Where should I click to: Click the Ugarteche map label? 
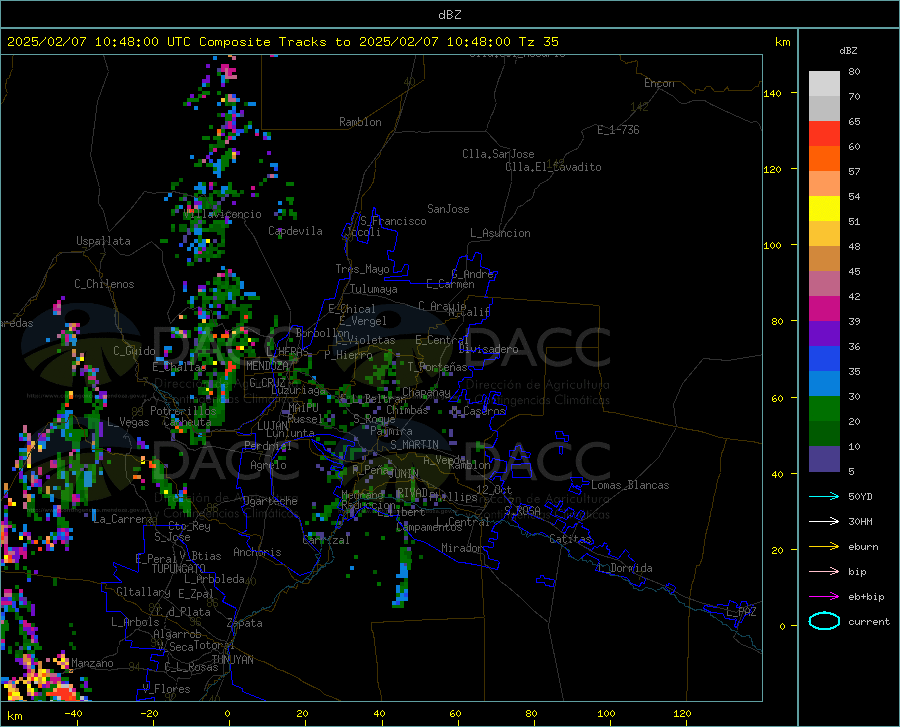tap(270, 501)
